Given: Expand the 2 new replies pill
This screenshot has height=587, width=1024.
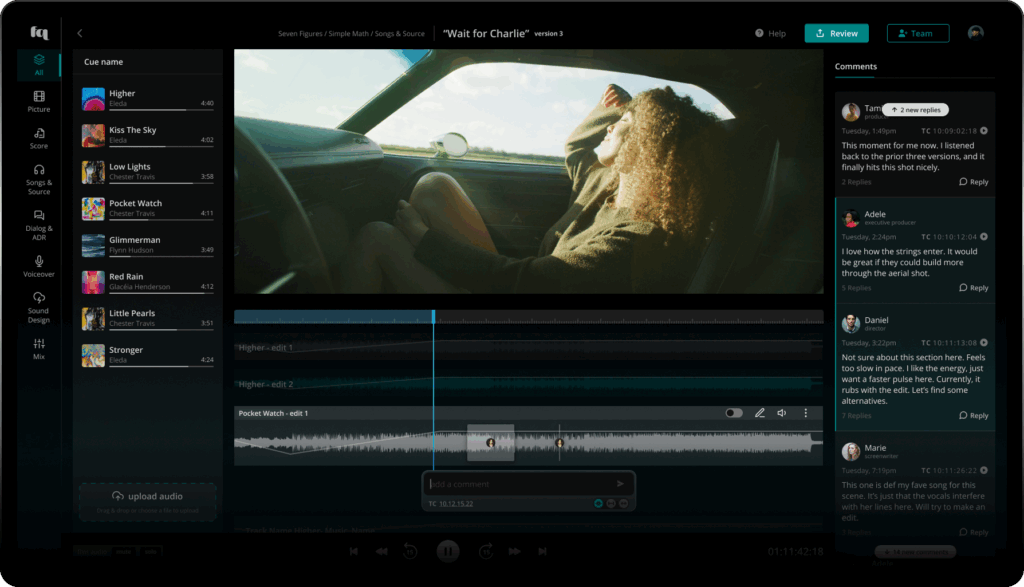Looking at the screenshot, I should pyautogui.click(x=915, y=110).
